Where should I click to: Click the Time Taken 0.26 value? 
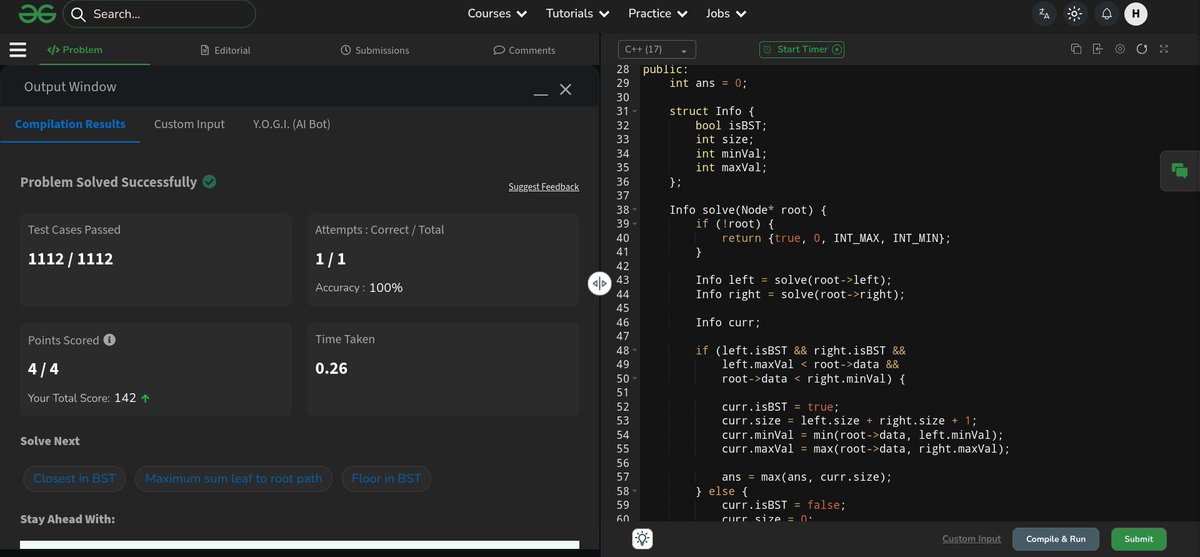pos(331,368)
